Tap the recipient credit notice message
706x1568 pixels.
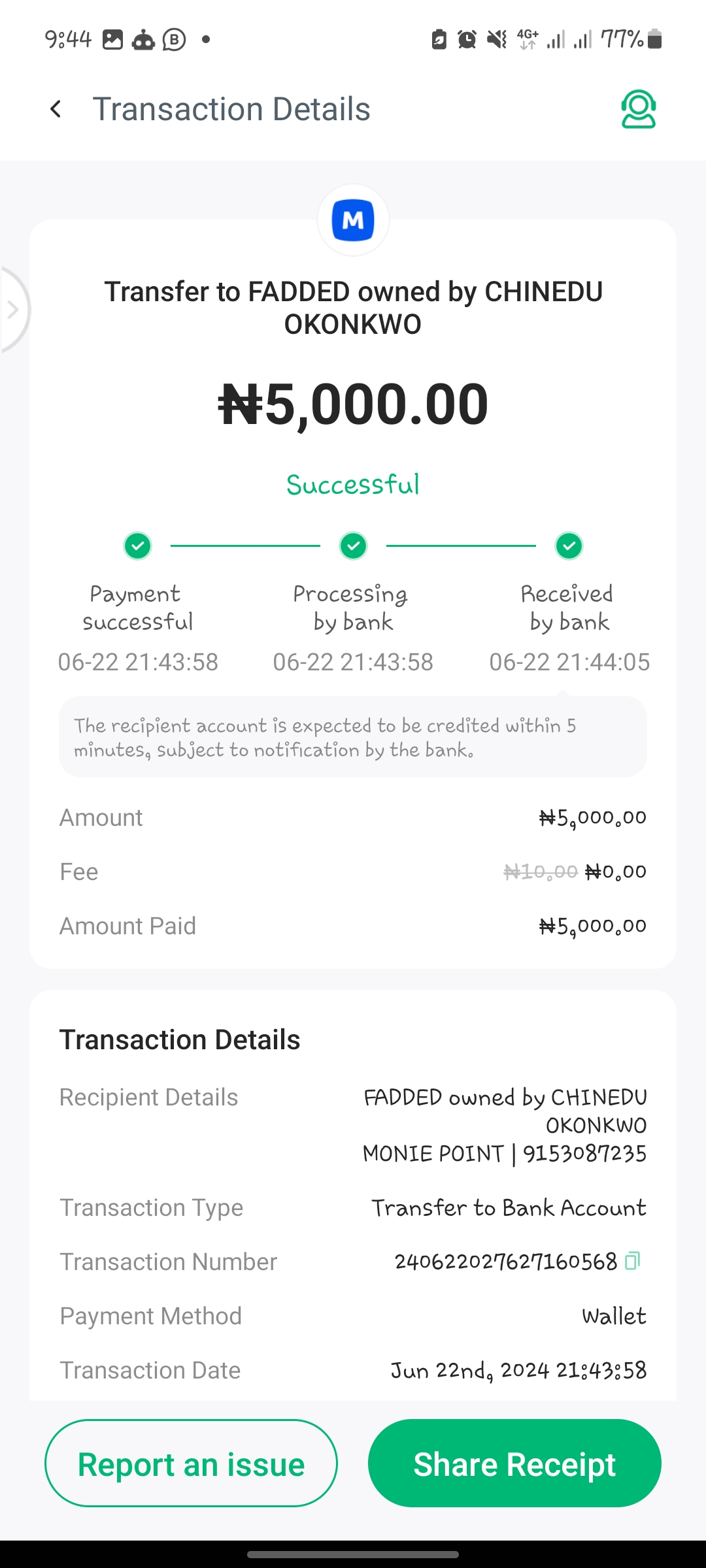pos(353,738)
